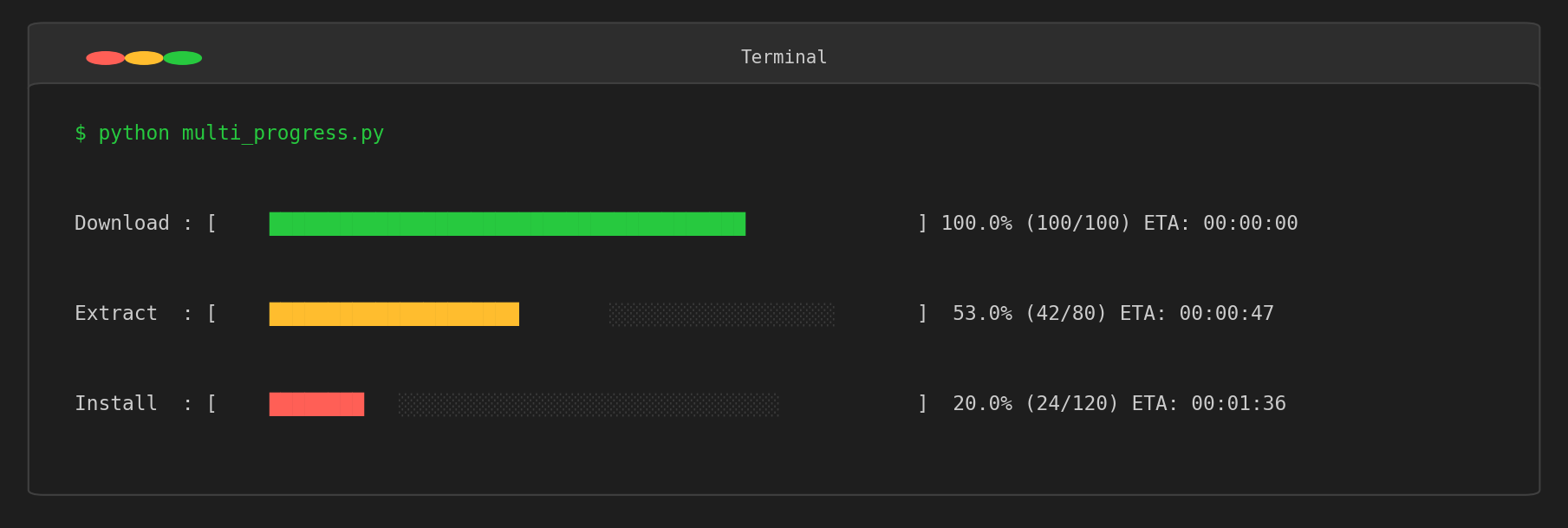Click the unfilled dotted portion of Extract bar
Image resolution: width=1568 pixels, height=528 pixels.
tap(721, 314)
